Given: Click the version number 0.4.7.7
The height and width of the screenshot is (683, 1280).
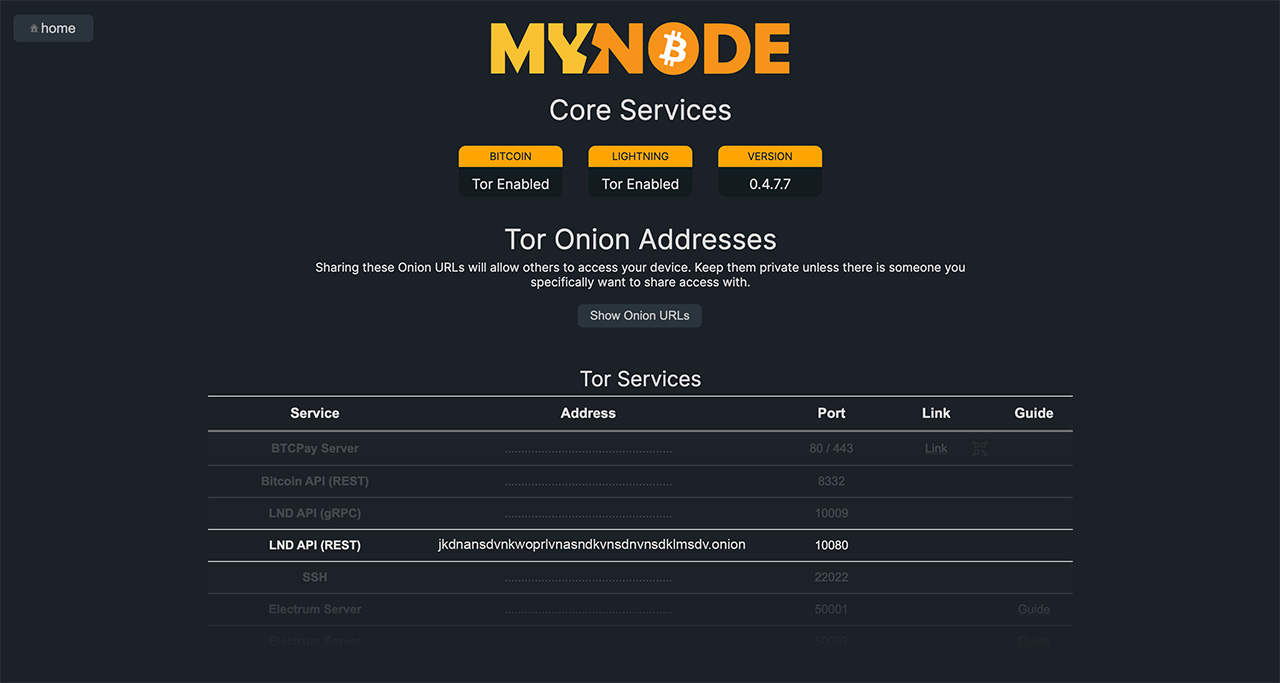Looking at the screenshot, I should coord(770,184).
